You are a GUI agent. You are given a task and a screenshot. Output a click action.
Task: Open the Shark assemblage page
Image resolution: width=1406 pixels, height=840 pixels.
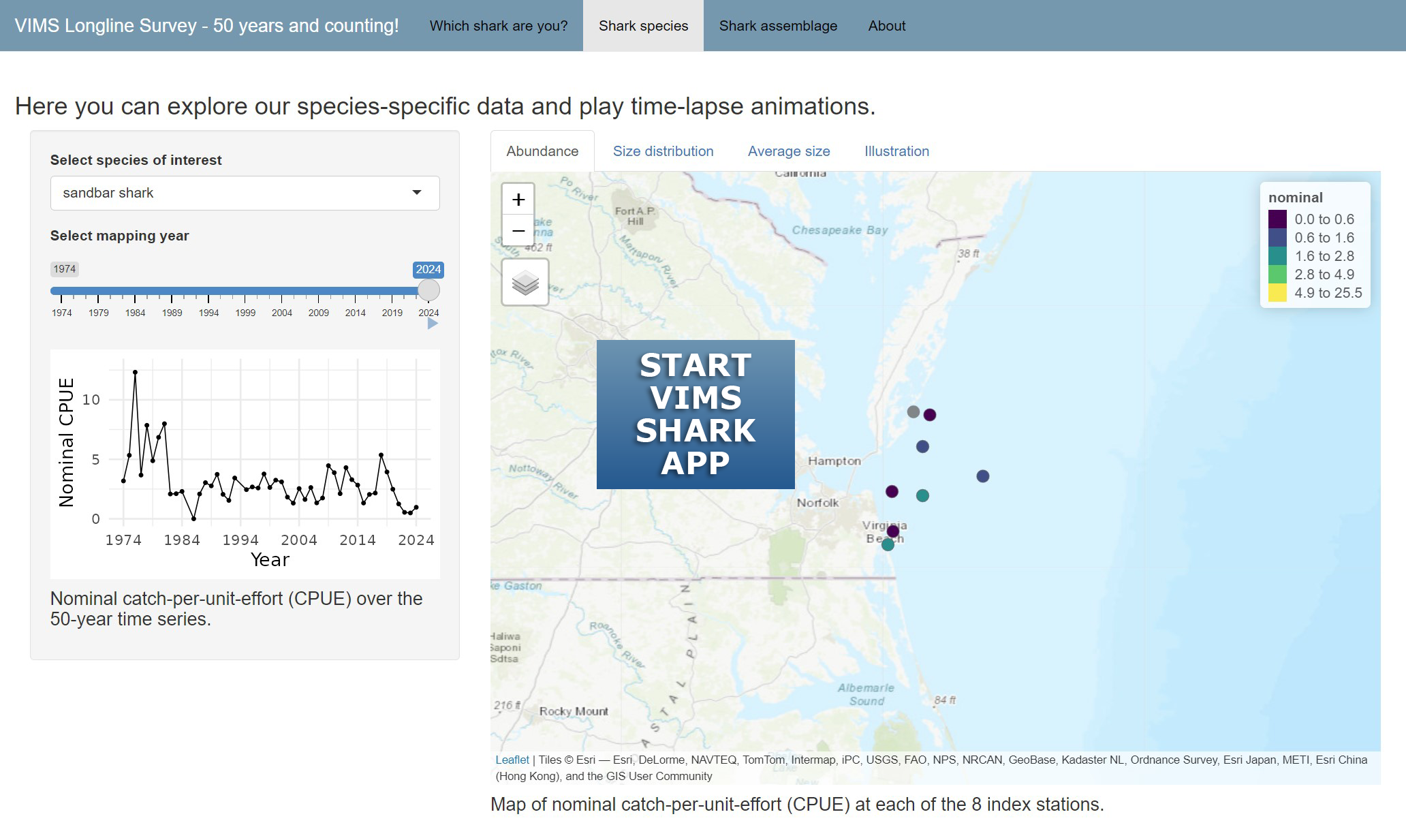tap(778, 26)
